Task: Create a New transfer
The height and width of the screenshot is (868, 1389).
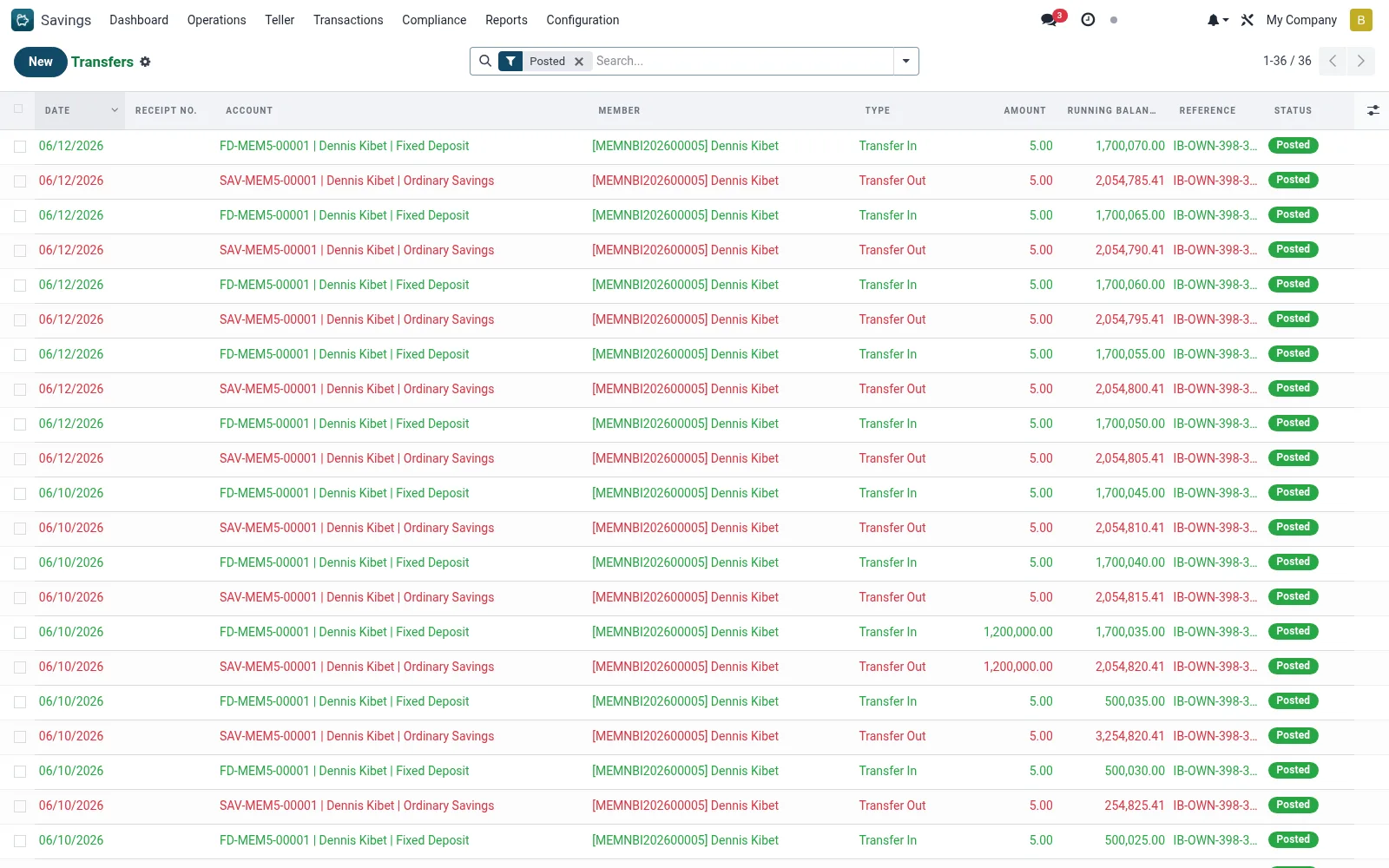Action: click(41, 62)
